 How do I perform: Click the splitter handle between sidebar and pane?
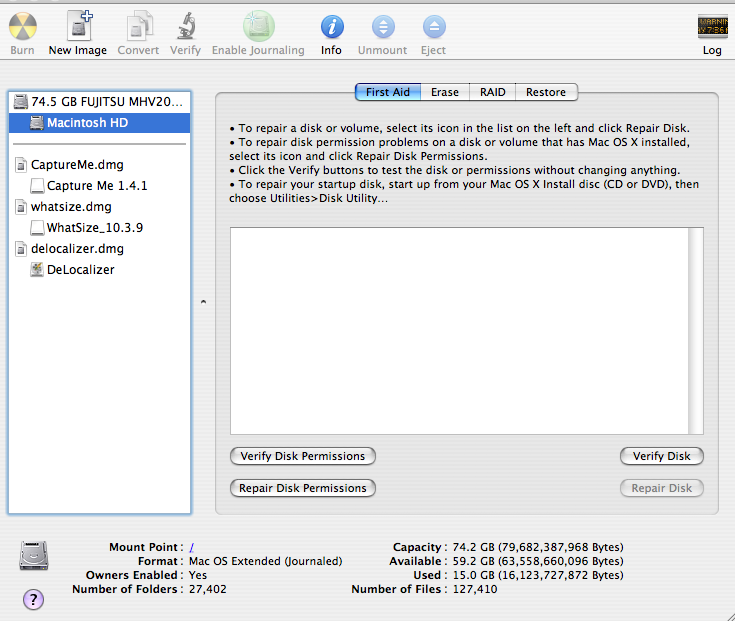pyautogui.click(x=203, y=302)
